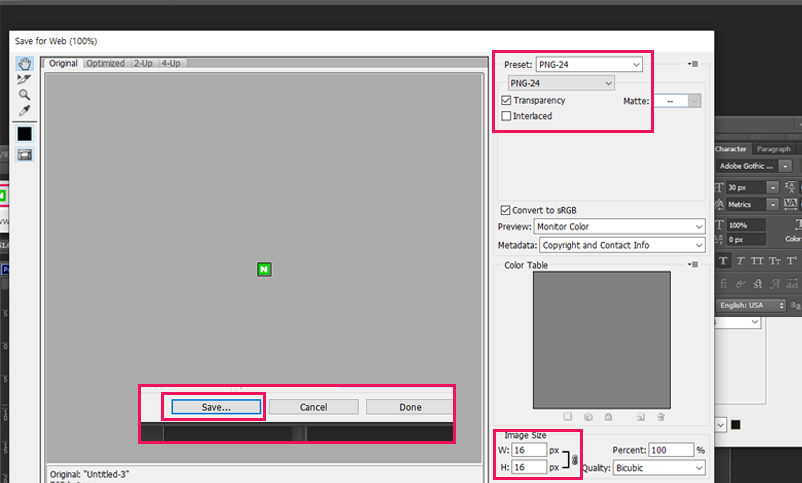
Task: Open the English: USA language dropdown
Action: [x=750, y=305]
